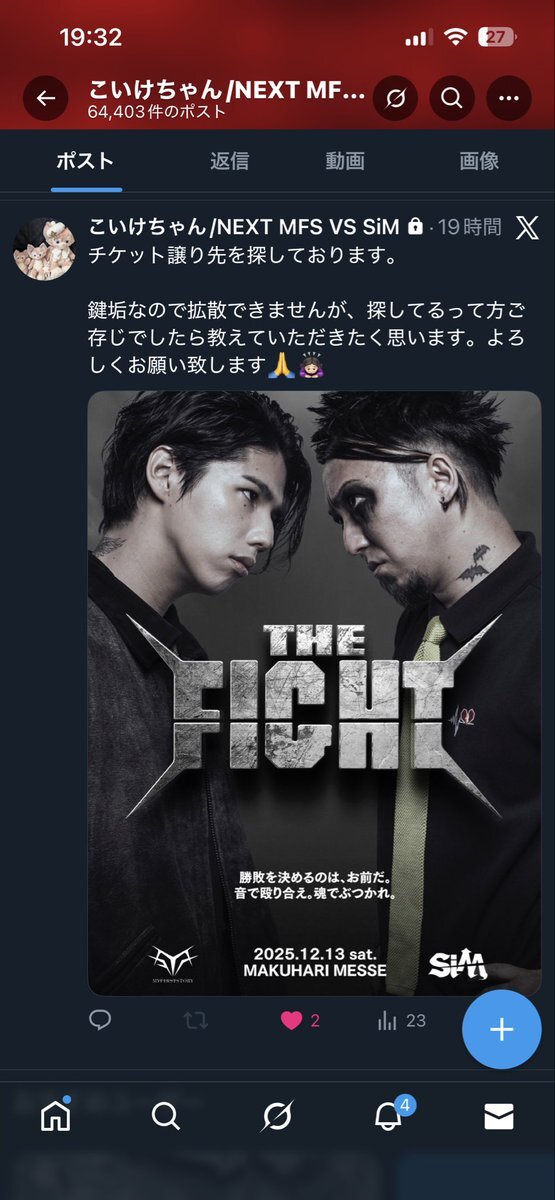Switch to the 画像 tab
The width and height of the screenshot is (555, 1200).
[x=479, y=161]
